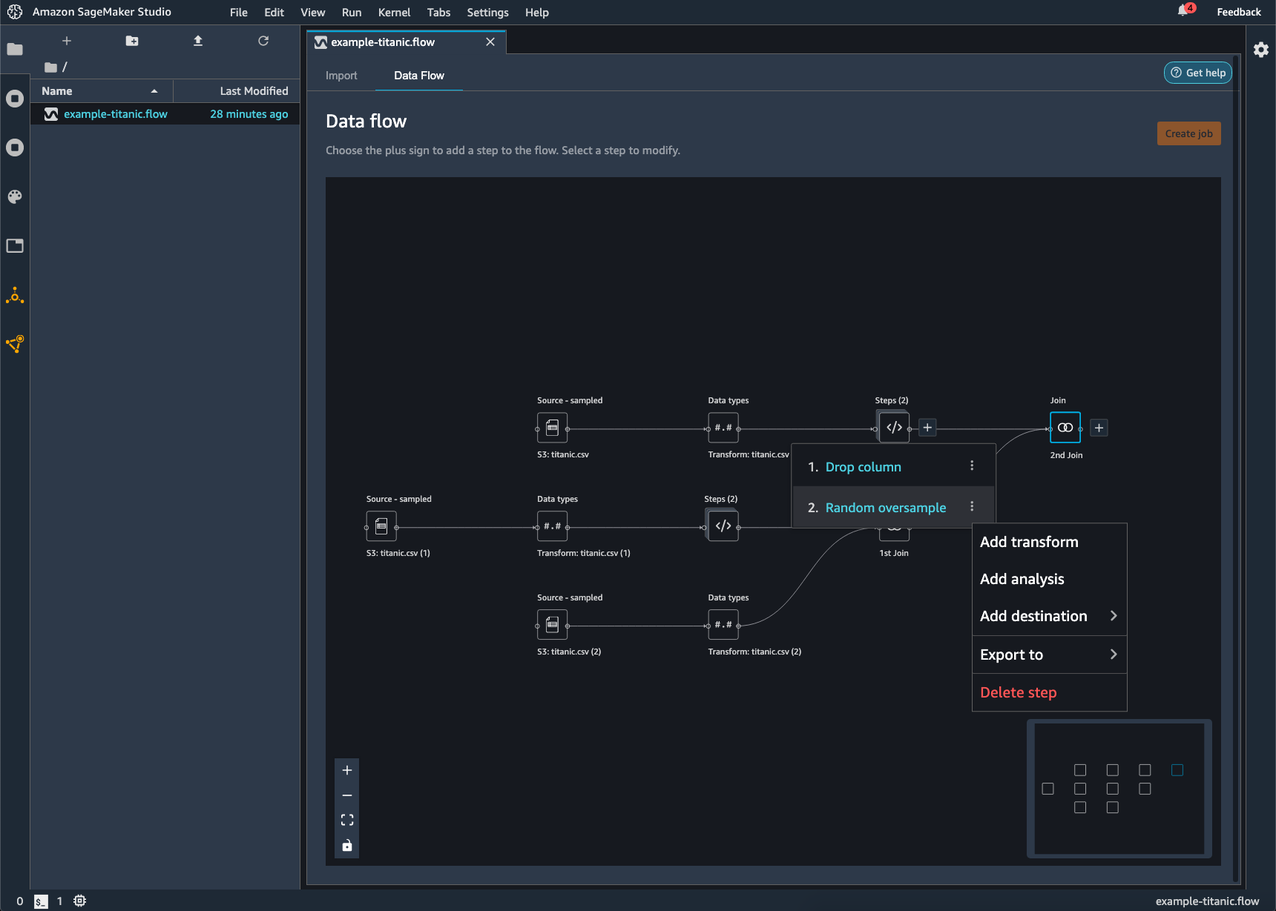Select the top Steps (2) code node
The height and width of the screenshot is (911, 1276).
pos(894,427)
